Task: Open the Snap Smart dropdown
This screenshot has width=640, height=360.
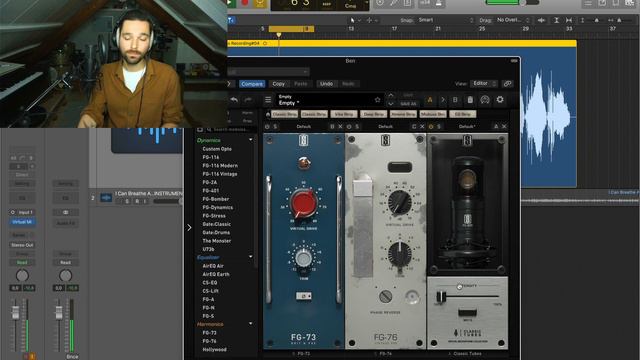Action: coord(445,20)
